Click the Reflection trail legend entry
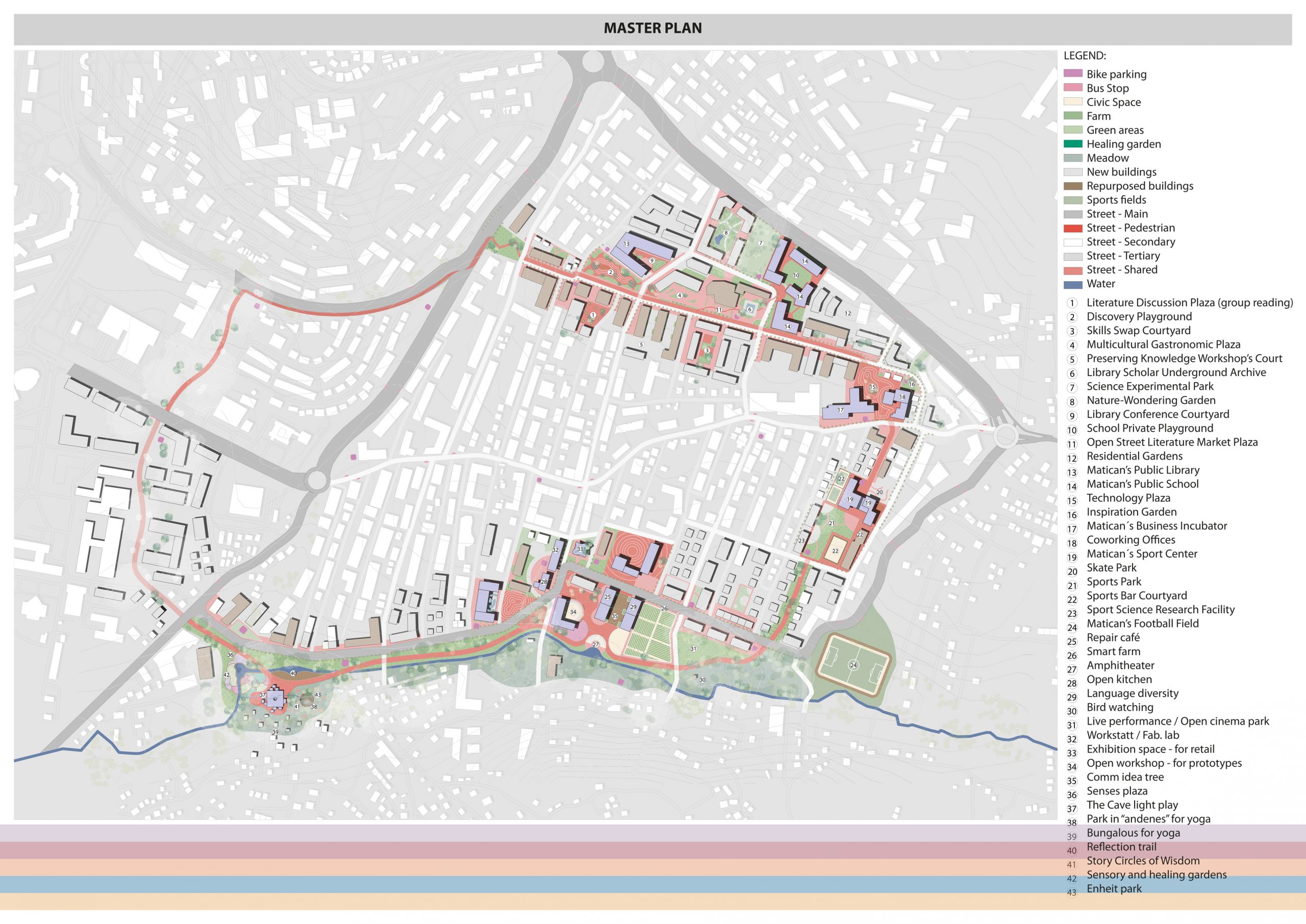The image size is (1306, 924). tap(1121, 846)
